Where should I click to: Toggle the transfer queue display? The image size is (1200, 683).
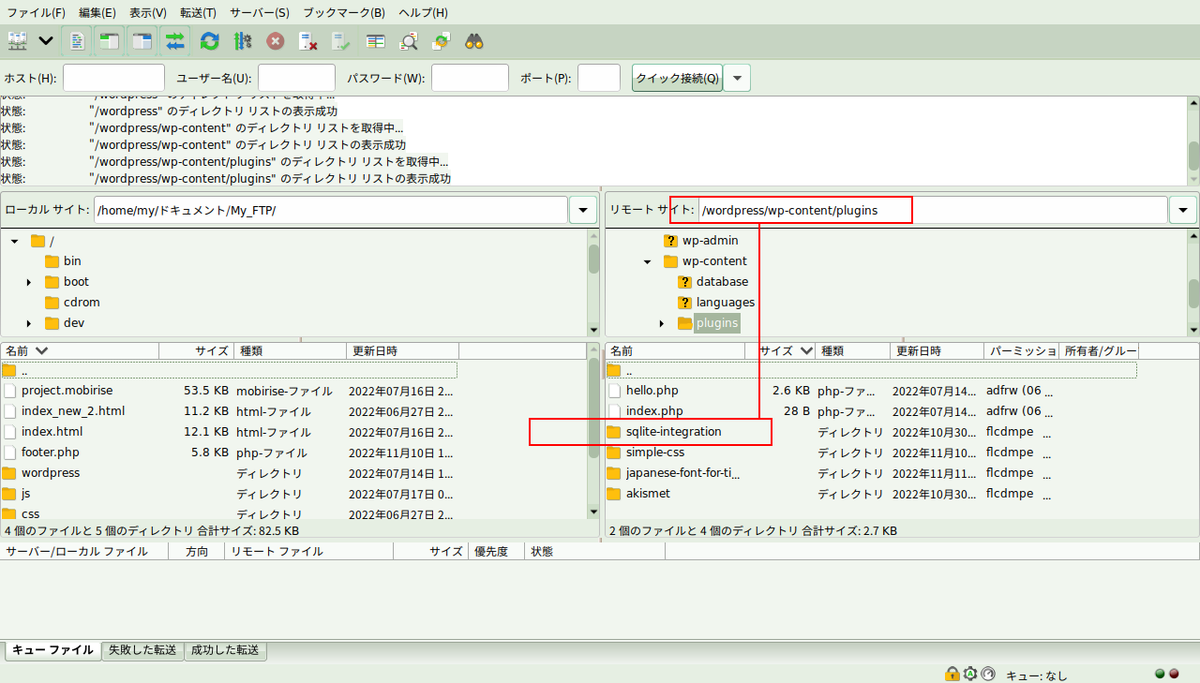[176, 41]
